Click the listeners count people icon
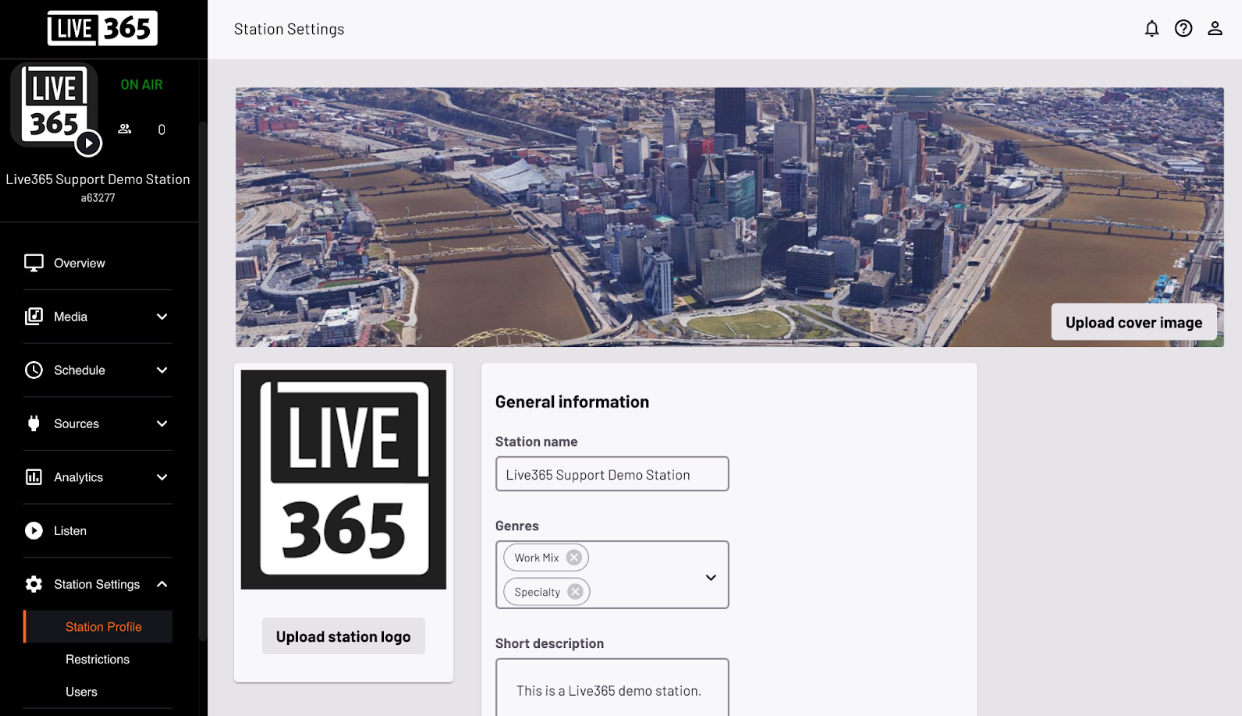 (125, 129)
